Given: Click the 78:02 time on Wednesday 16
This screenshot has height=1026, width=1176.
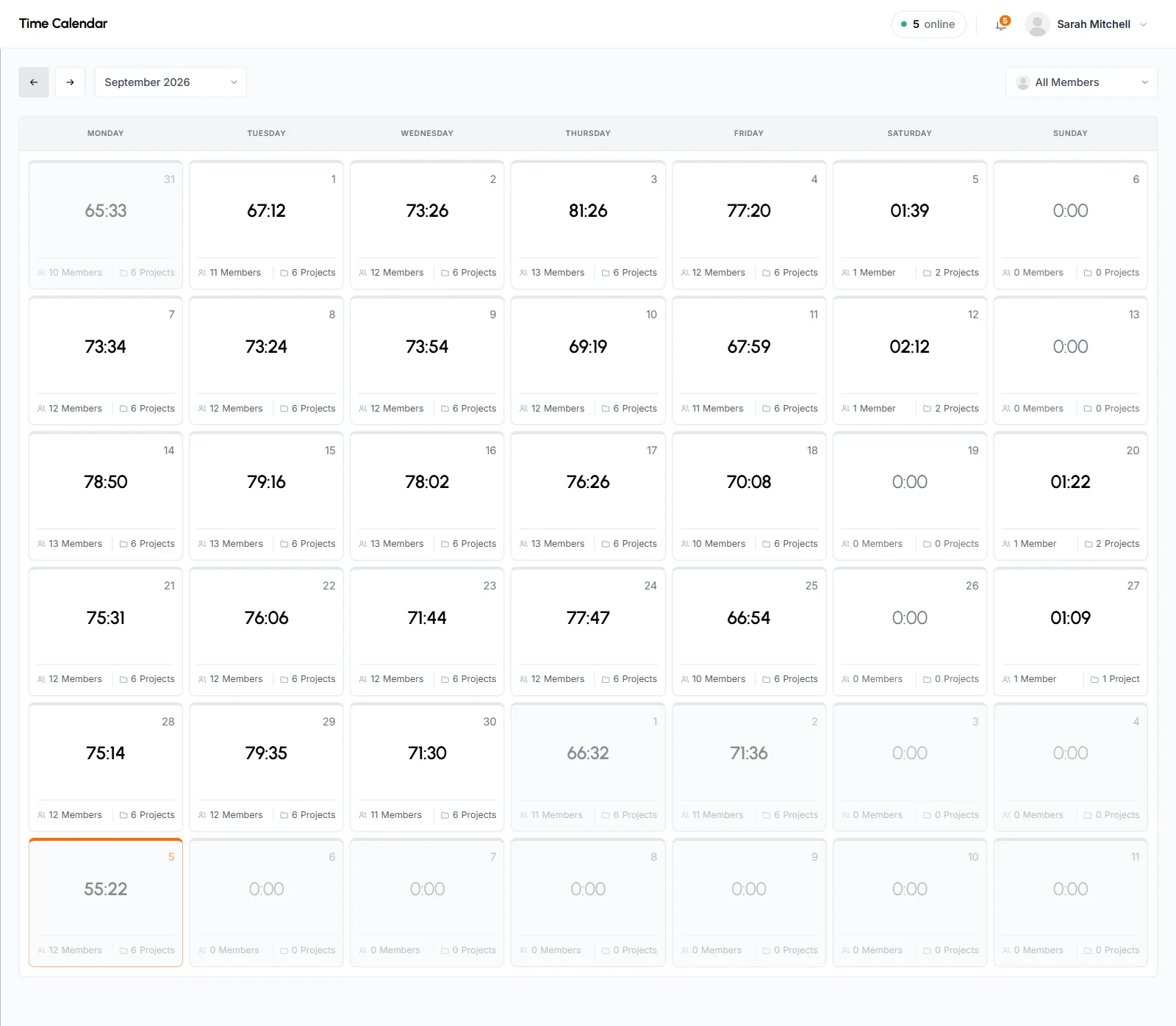Looking at the screenshot, I should pyautogui.click(x=427, y=482).
